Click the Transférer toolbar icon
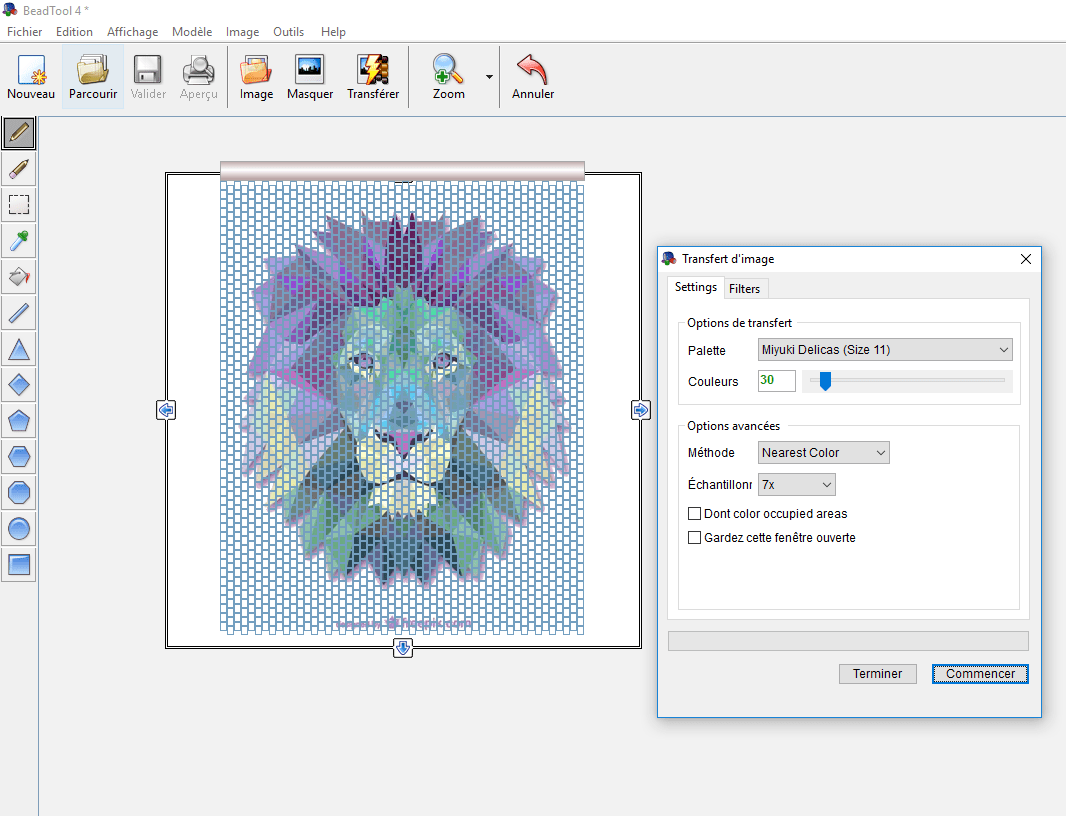 pyautogui.click(x=373, y=77)
